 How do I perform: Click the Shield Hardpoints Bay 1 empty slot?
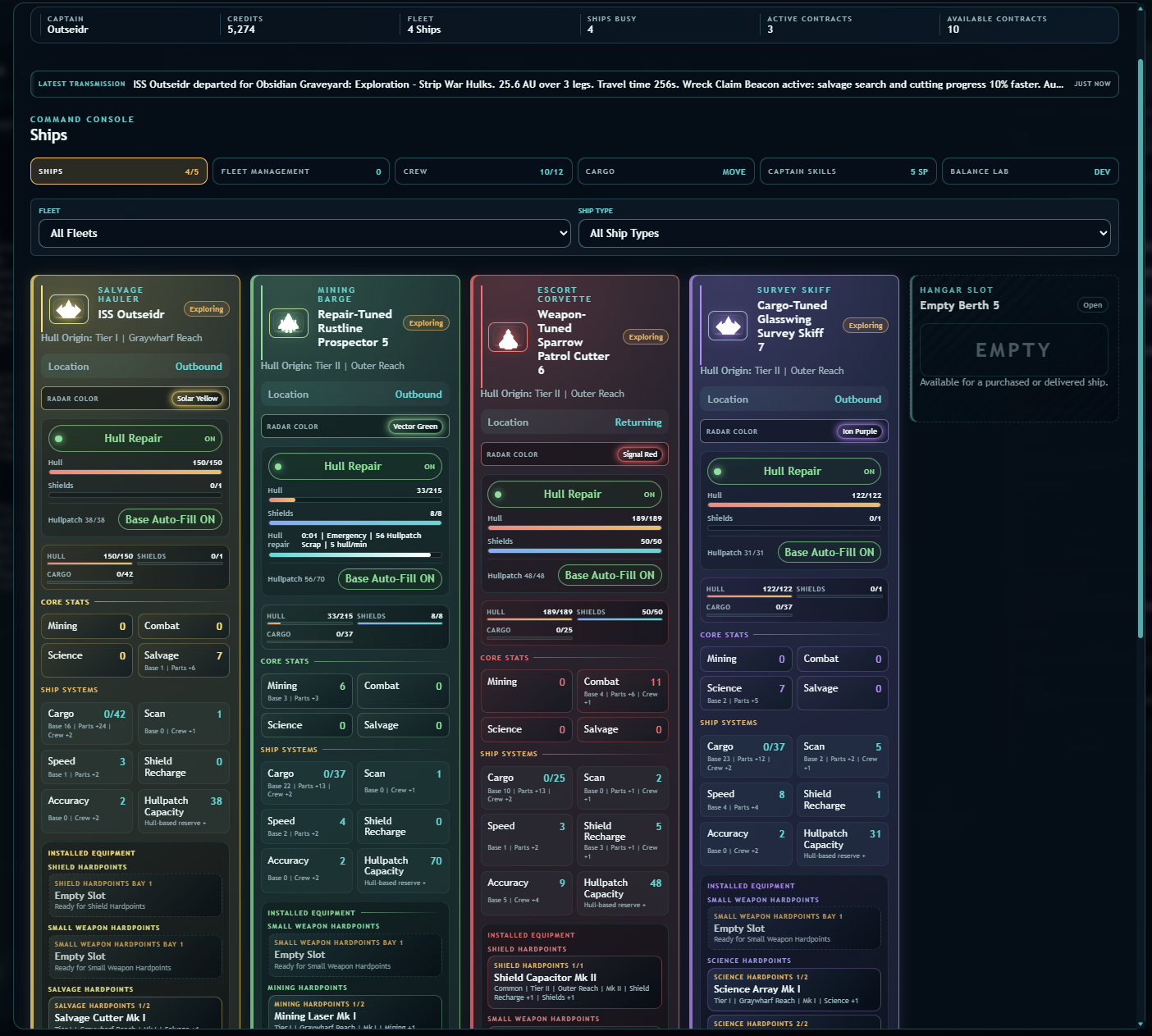point(135,895)
